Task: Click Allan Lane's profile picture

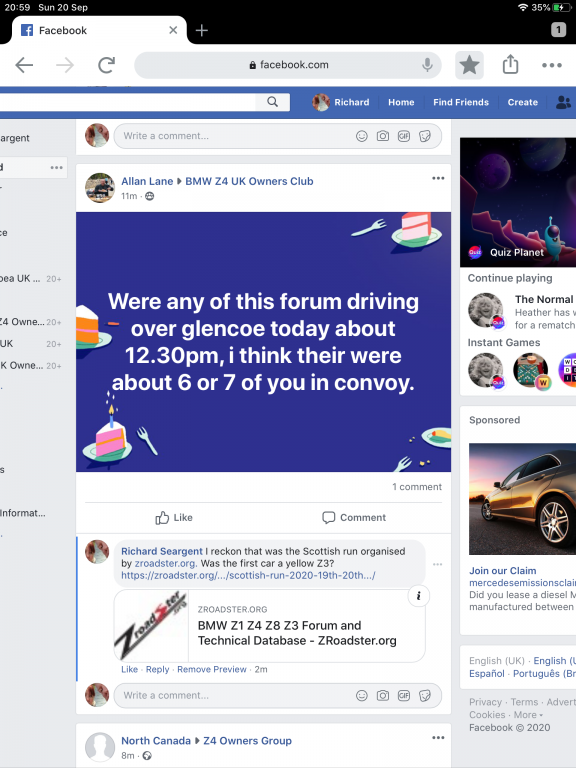Action: point(100,188)
